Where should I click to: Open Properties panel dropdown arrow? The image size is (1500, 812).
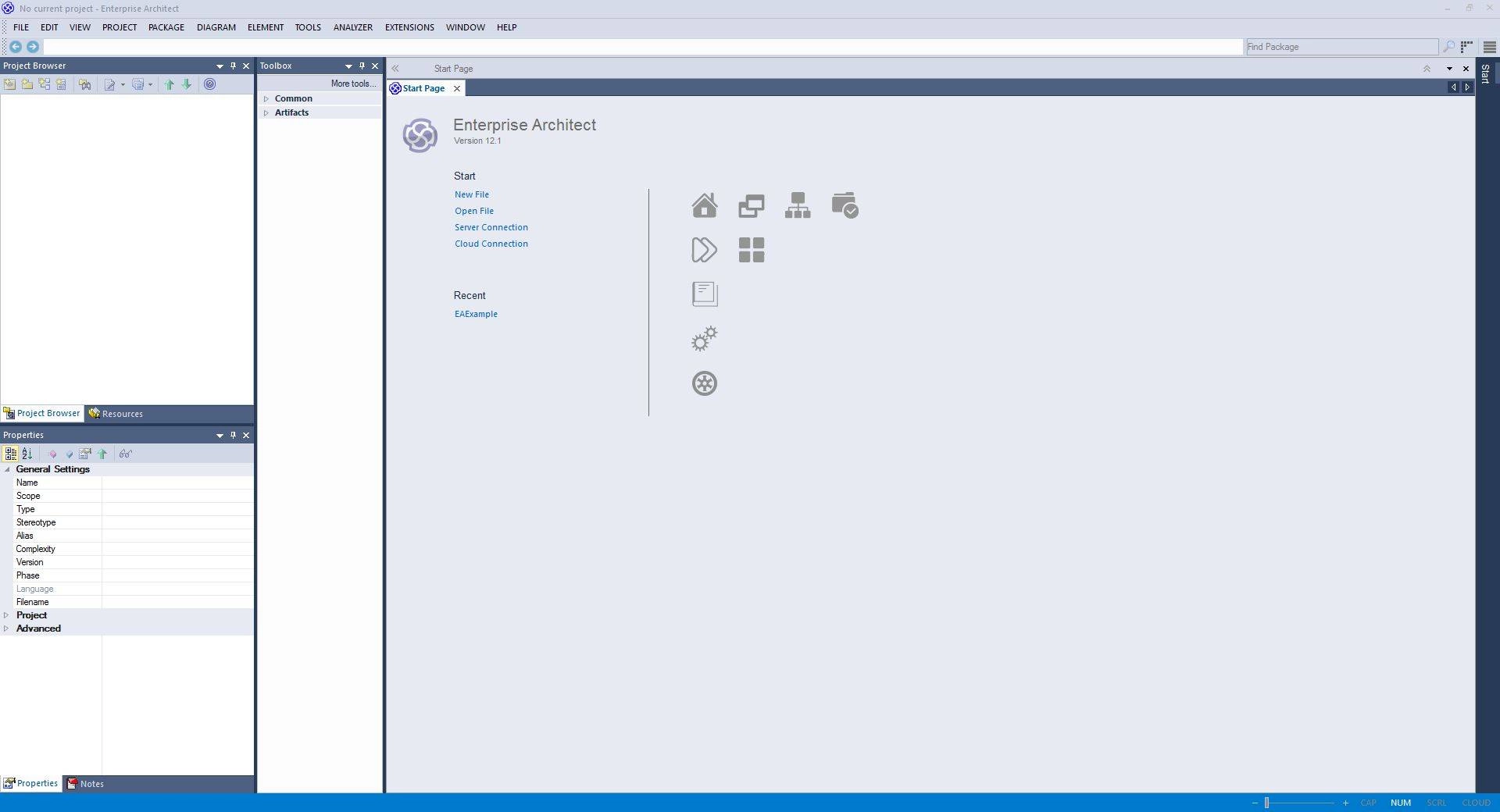(220, 436)
